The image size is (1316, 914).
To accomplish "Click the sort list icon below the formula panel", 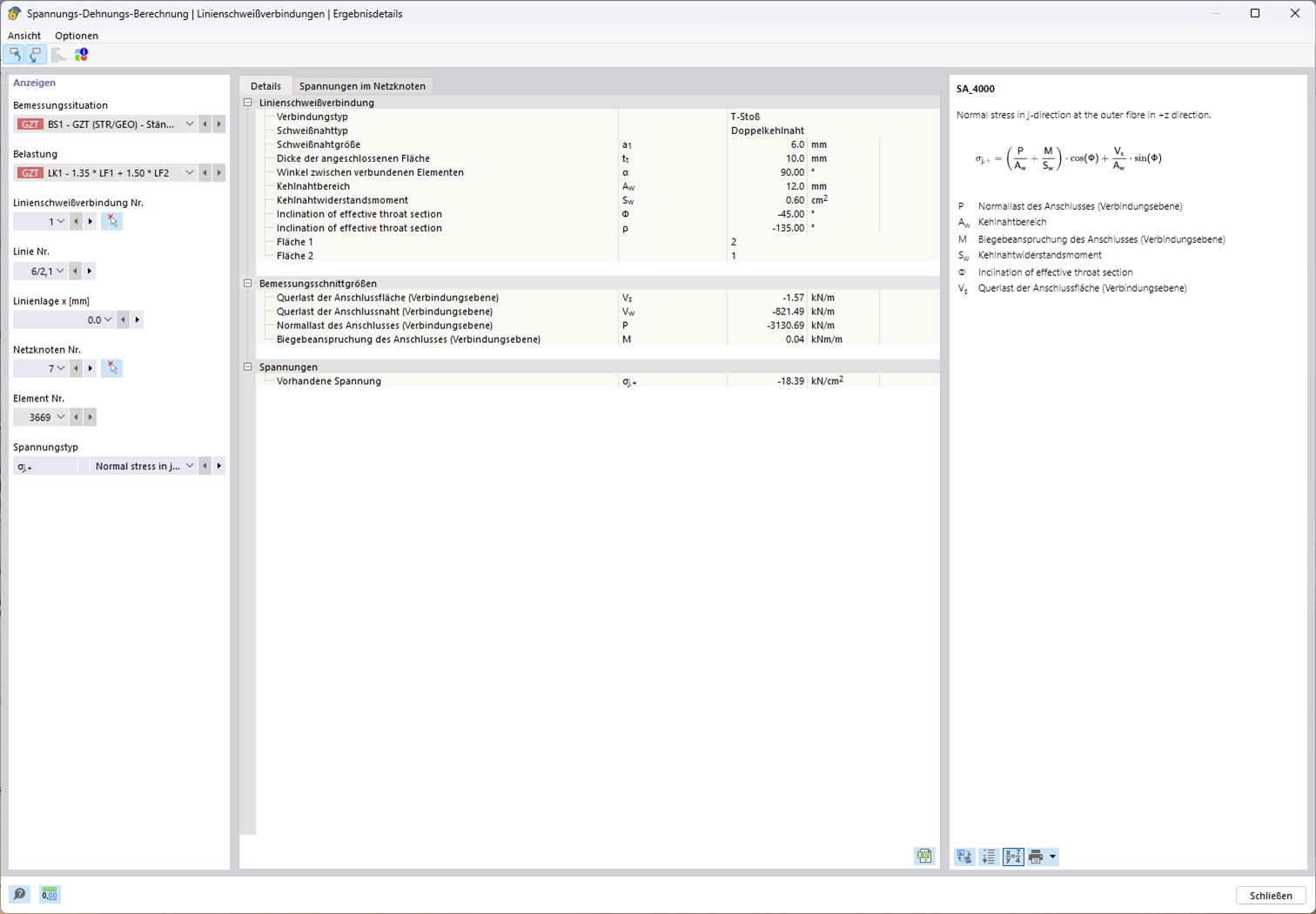I will click(989, 857).
